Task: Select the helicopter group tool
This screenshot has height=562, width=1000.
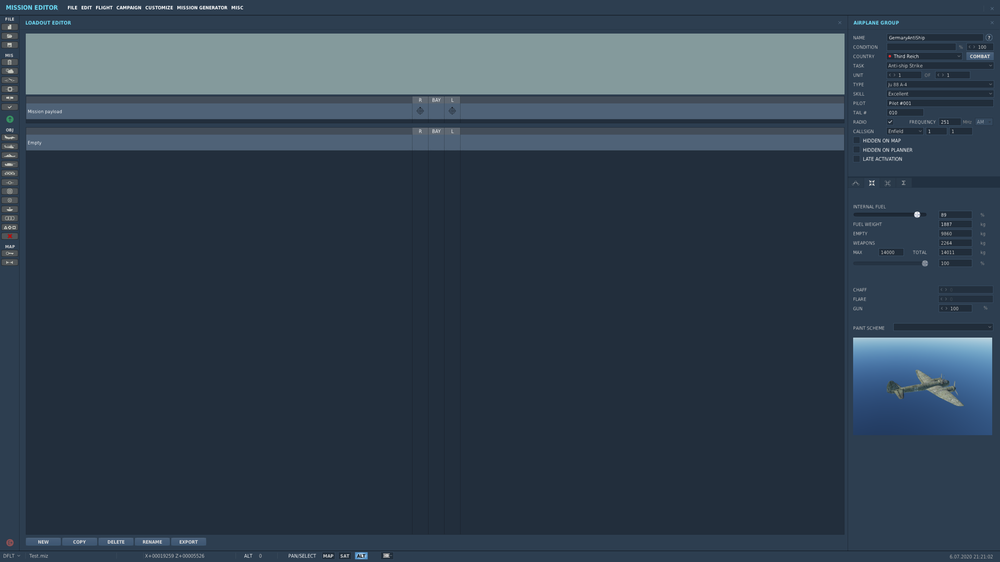Action: tap(10, 146)
